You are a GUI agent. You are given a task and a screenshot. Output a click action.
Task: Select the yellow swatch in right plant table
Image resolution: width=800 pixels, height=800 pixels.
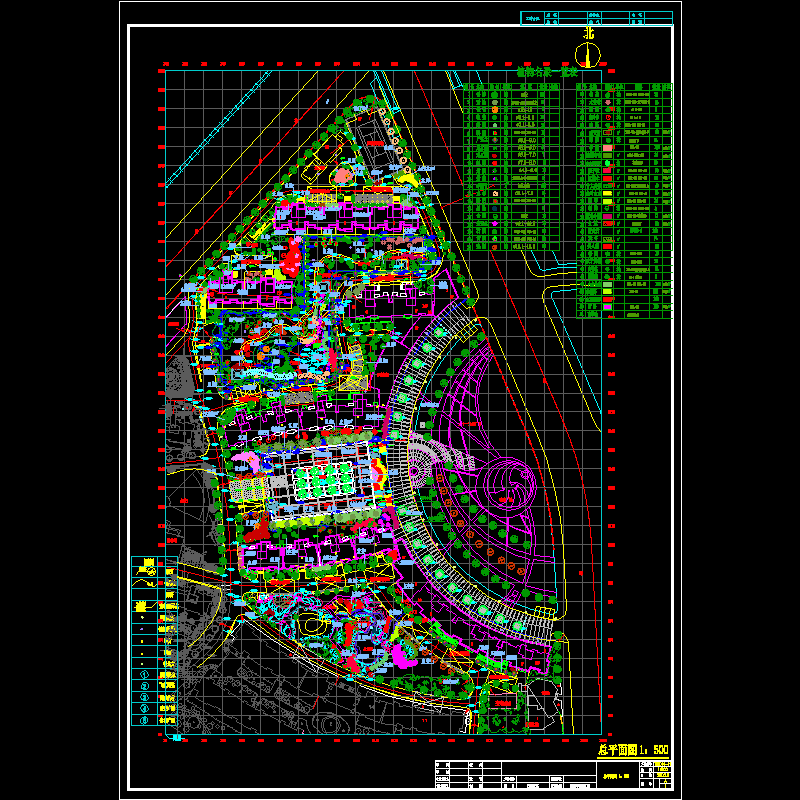[x=607, y=191]
